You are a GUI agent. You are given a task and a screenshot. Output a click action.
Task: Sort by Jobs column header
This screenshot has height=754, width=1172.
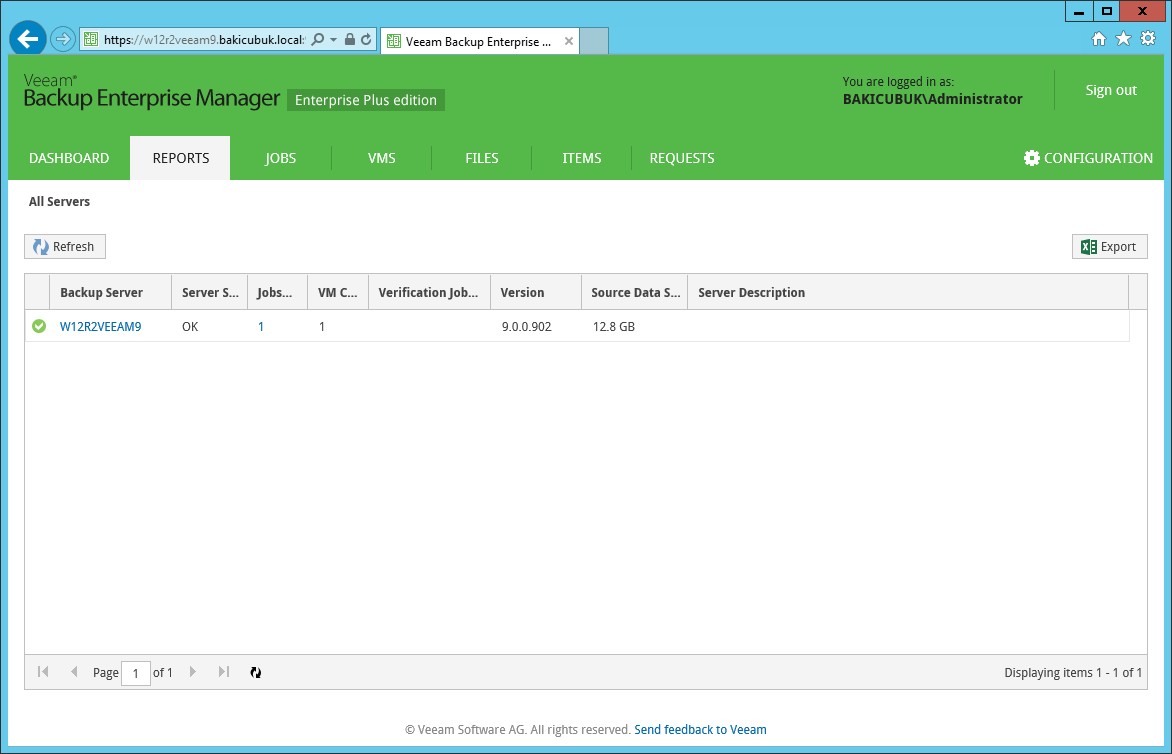(277, 292)
